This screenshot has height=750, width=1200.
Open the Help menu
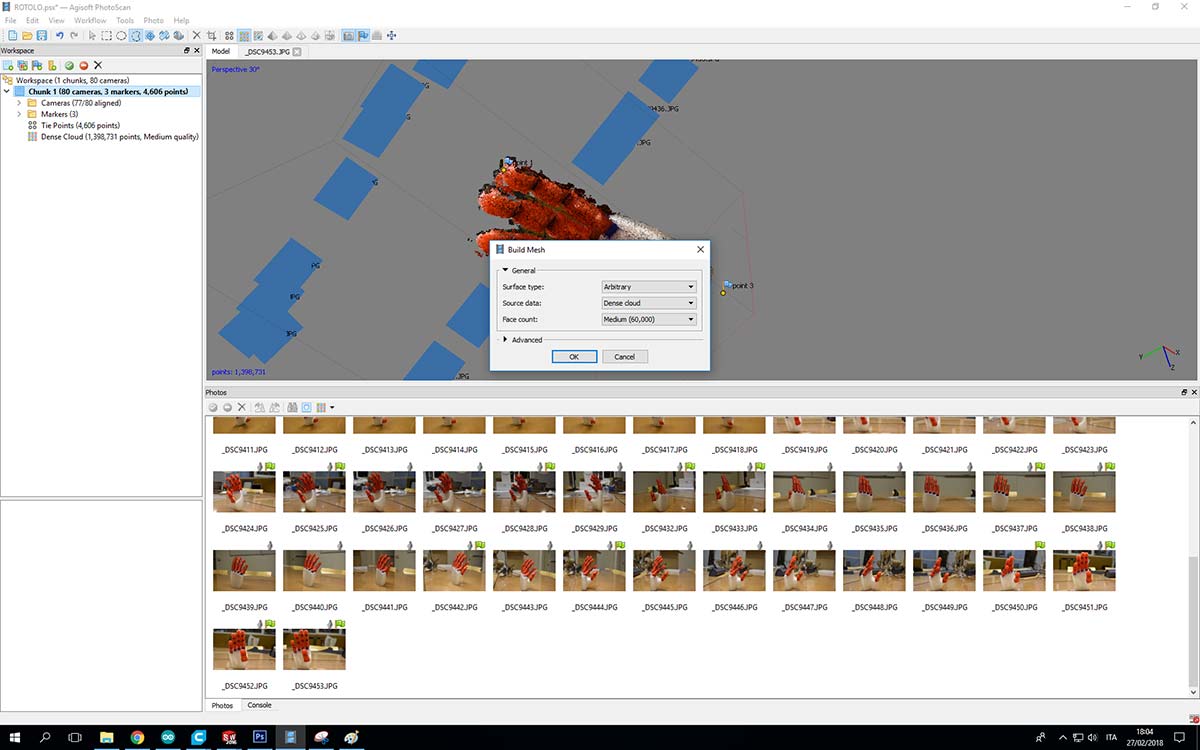pyautogui.click(x=181, y=20)
